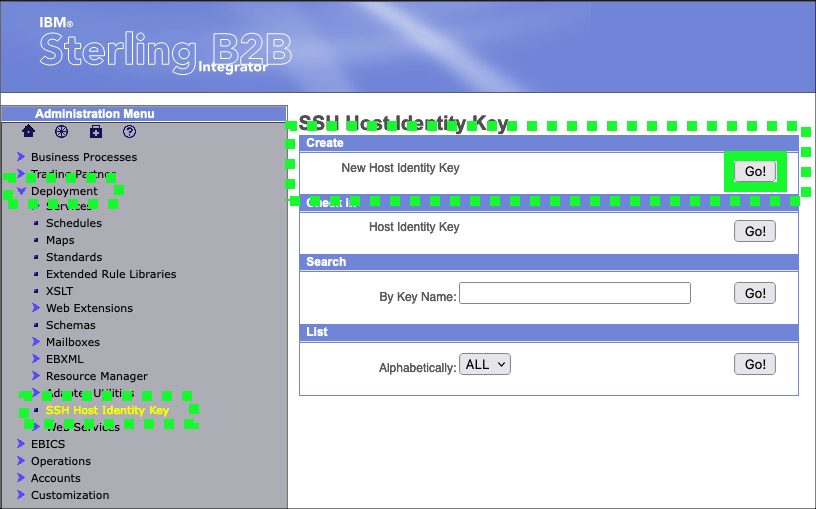Open Accounts menu item
This screenshot has width=816, height=509.
(56, 478)
